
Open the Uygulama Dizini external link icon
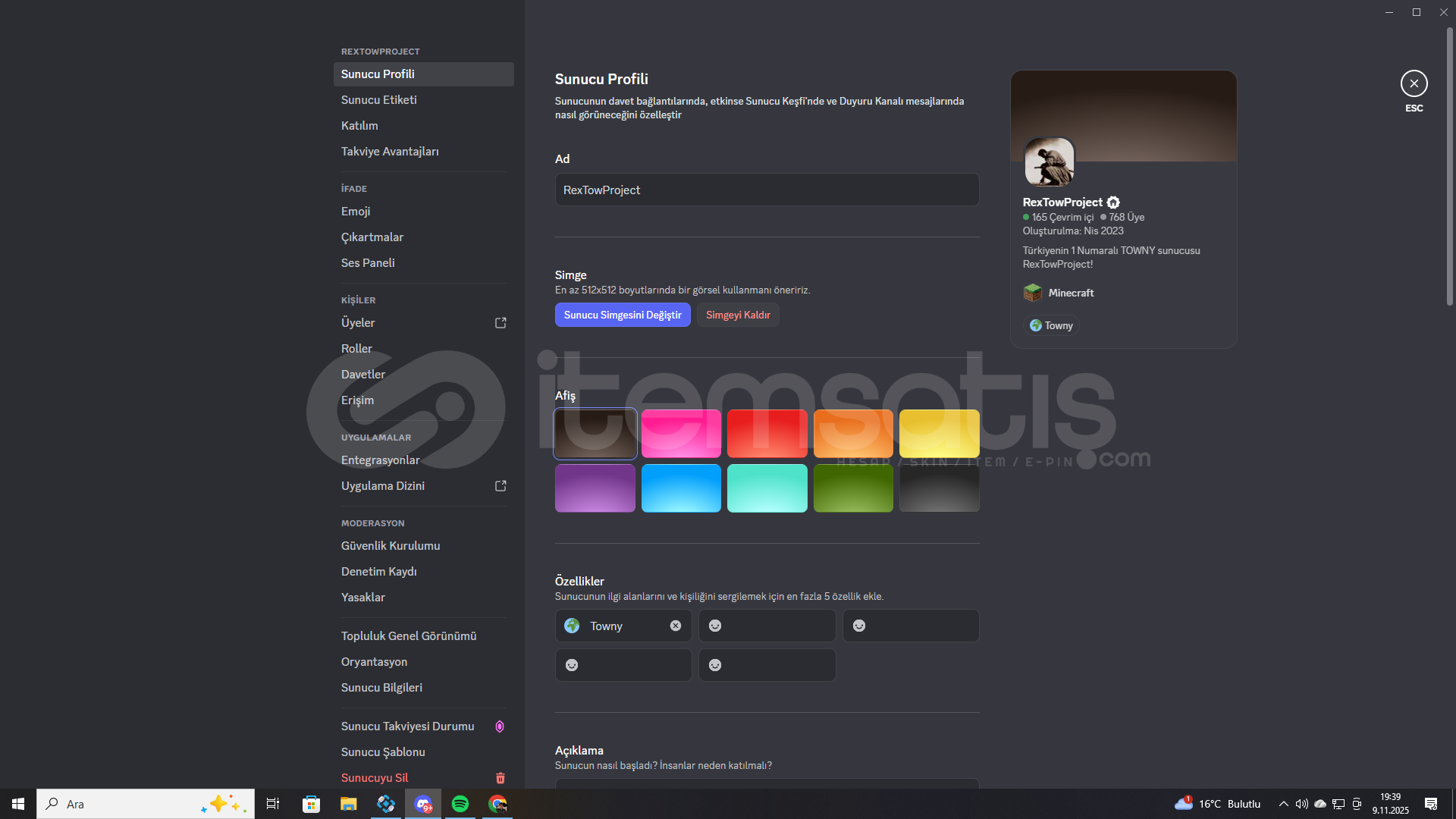[x=500, y=486]
